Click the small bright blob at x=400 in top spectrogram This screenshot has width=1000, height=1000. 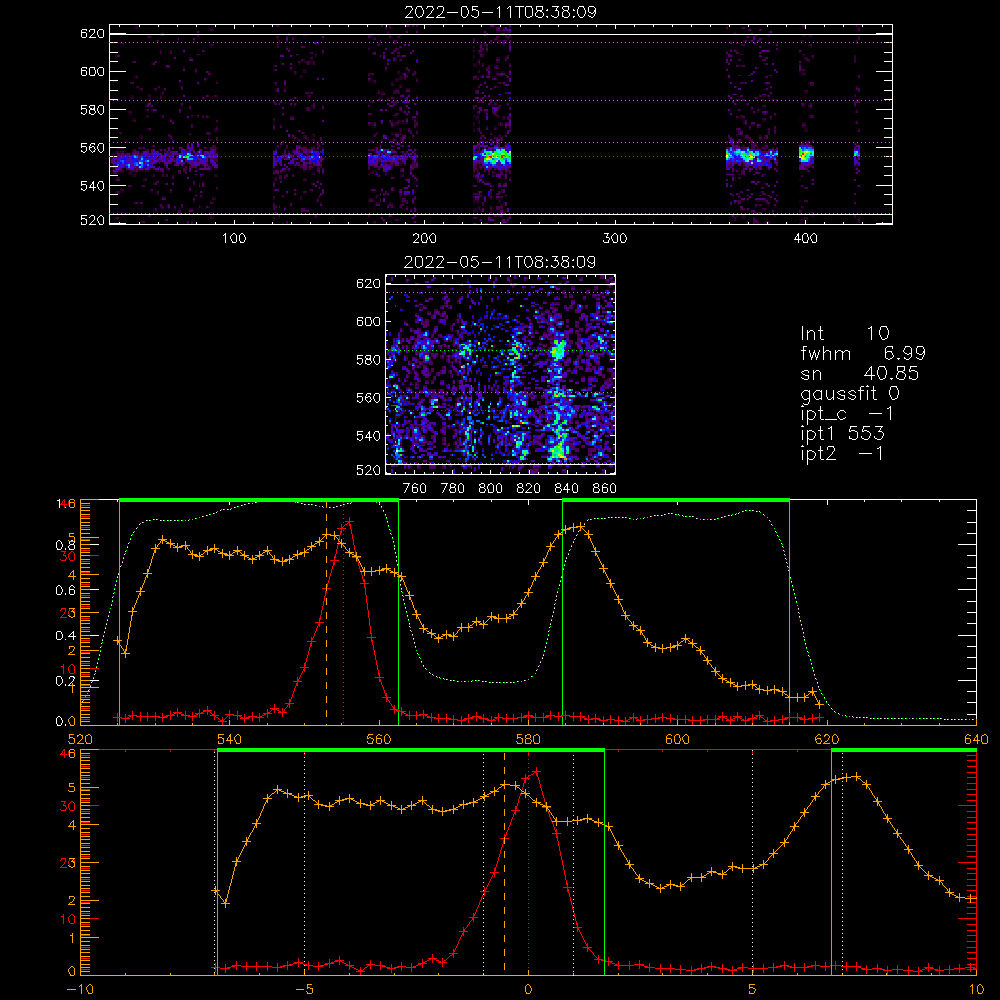point(806,155)
